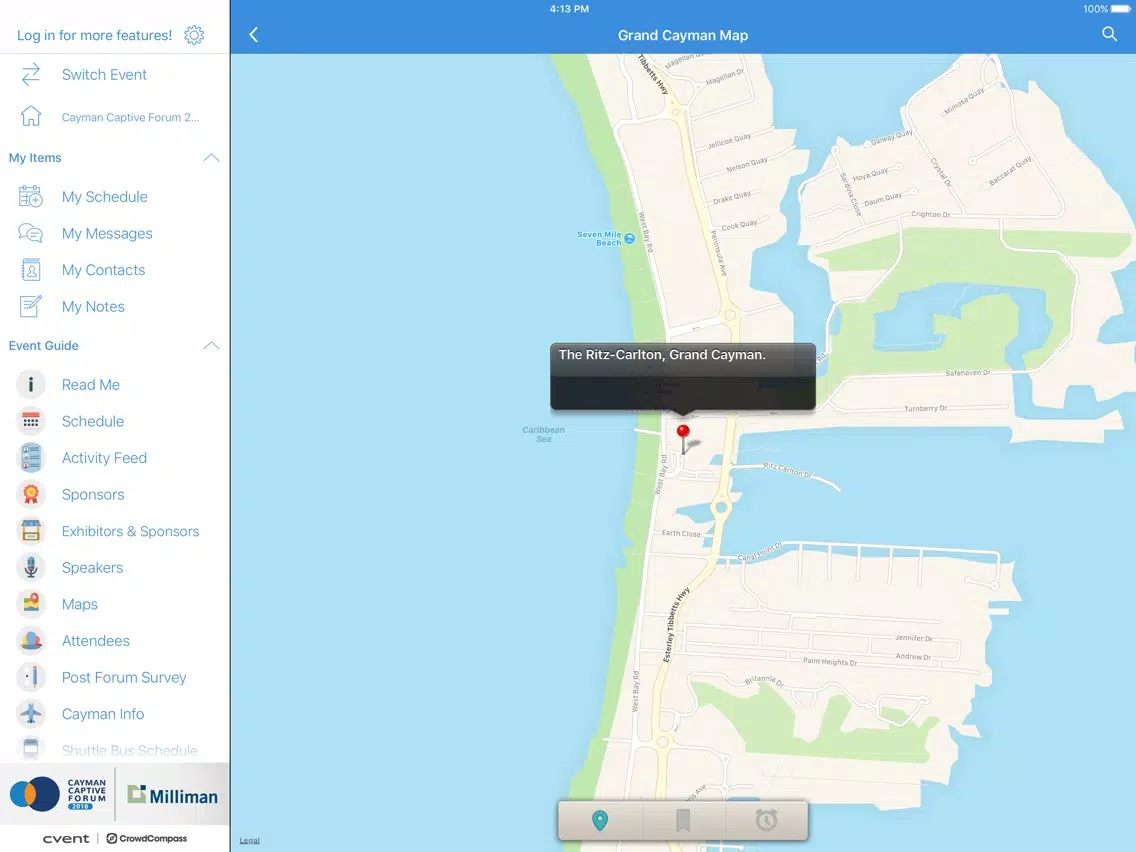Go back using the header arrow

(x=254, y=35)
